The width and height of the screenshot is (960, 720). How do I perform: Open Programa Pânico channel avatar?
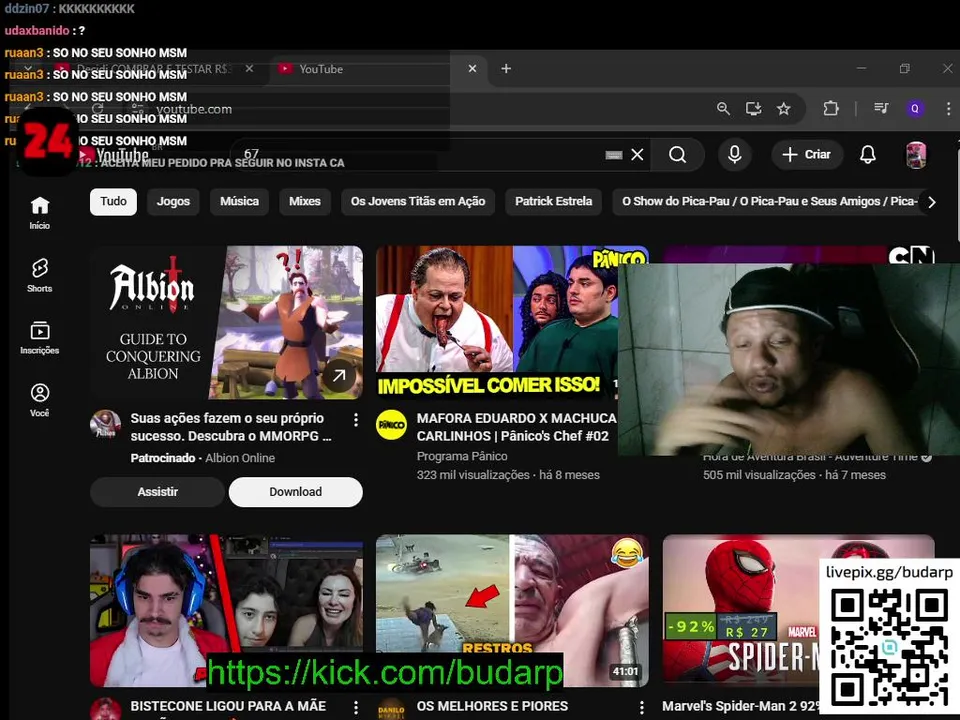point(391,425)
